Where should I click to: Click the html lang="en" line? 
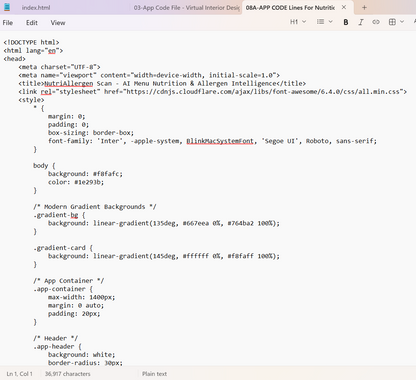(33, 51)
